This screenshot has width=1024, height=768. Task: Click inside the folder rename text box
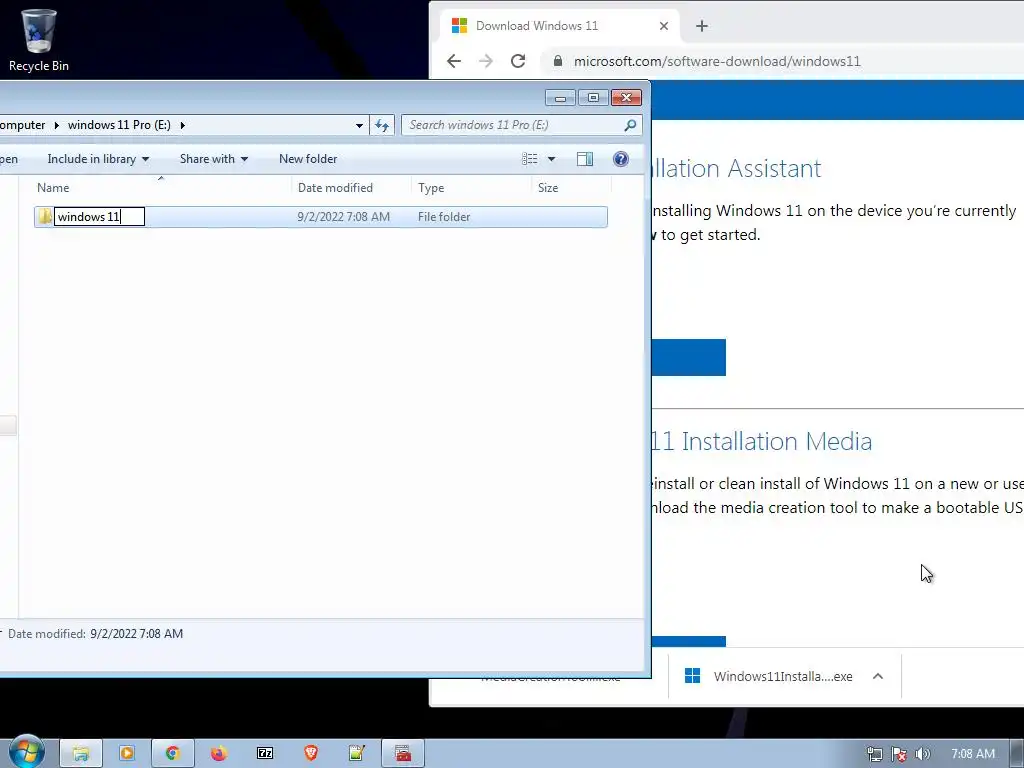point(99,217)
